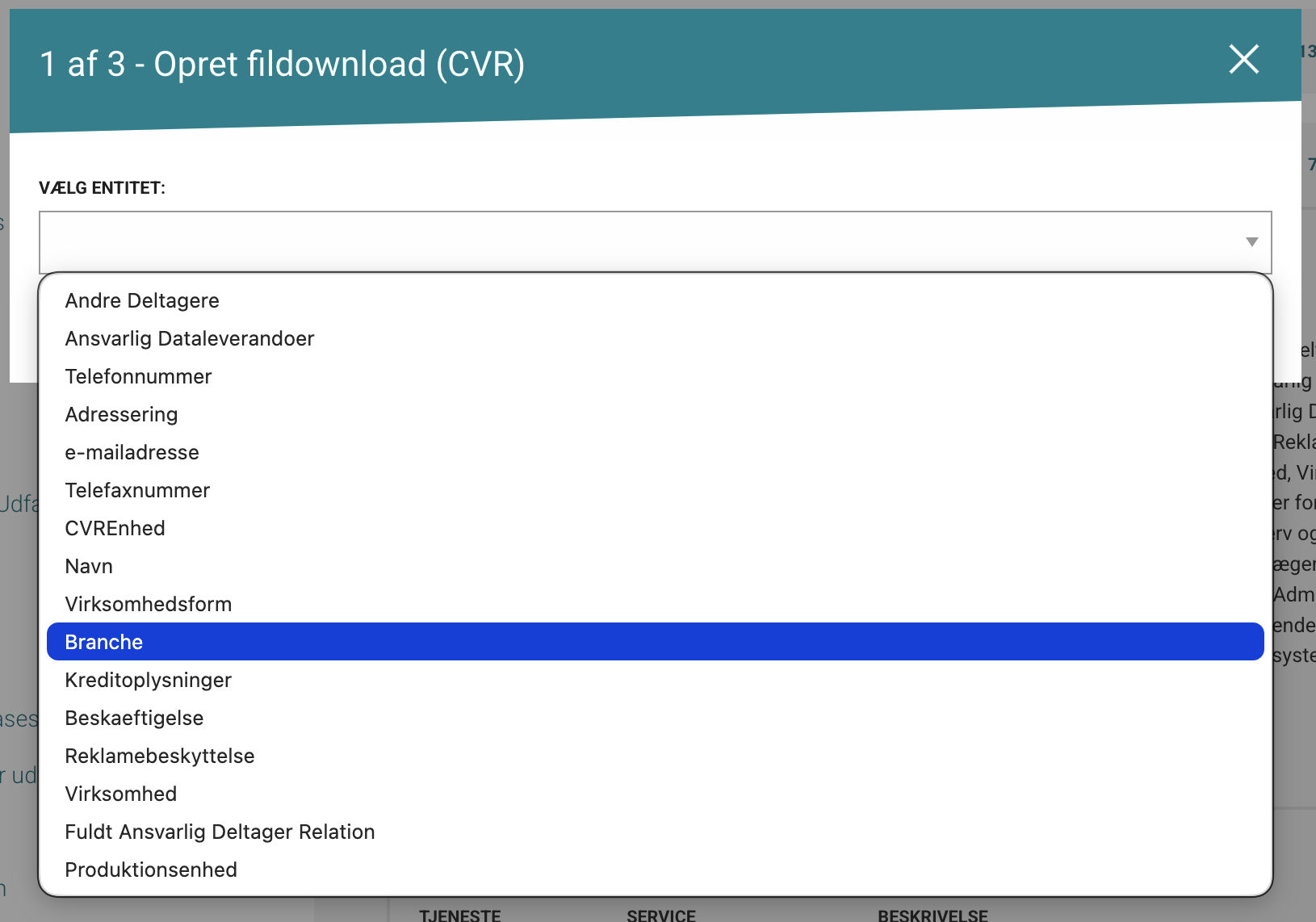Screen dimensions: 1316x922
Task: Close the Opret fildownload dialog
Action: pyautogui.click(x=1243, y=59)
